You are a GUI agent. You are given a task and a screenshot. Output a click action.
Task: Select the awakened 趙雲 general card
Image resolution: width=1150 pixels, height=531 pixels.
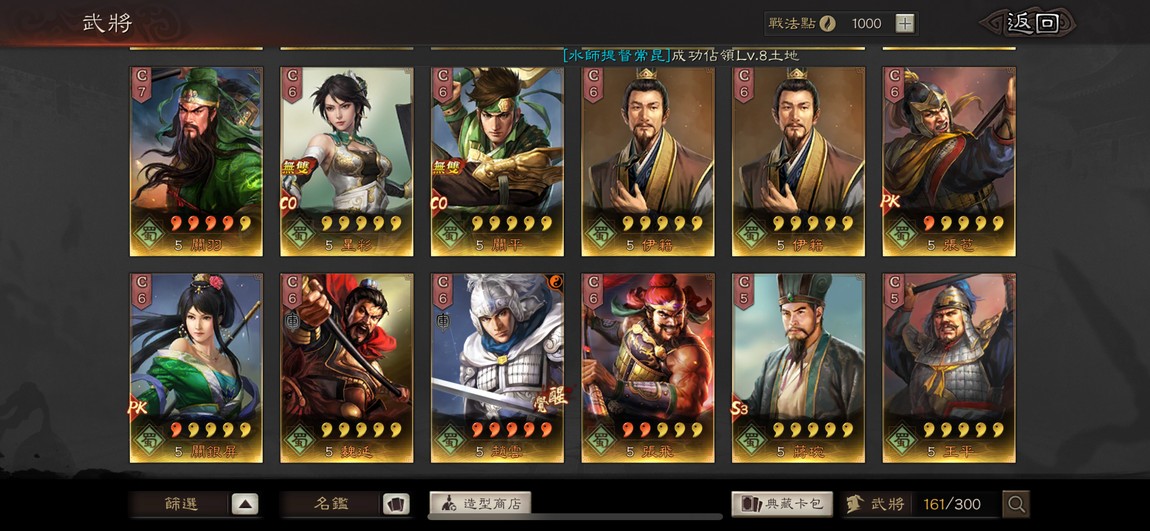[497, 368]
